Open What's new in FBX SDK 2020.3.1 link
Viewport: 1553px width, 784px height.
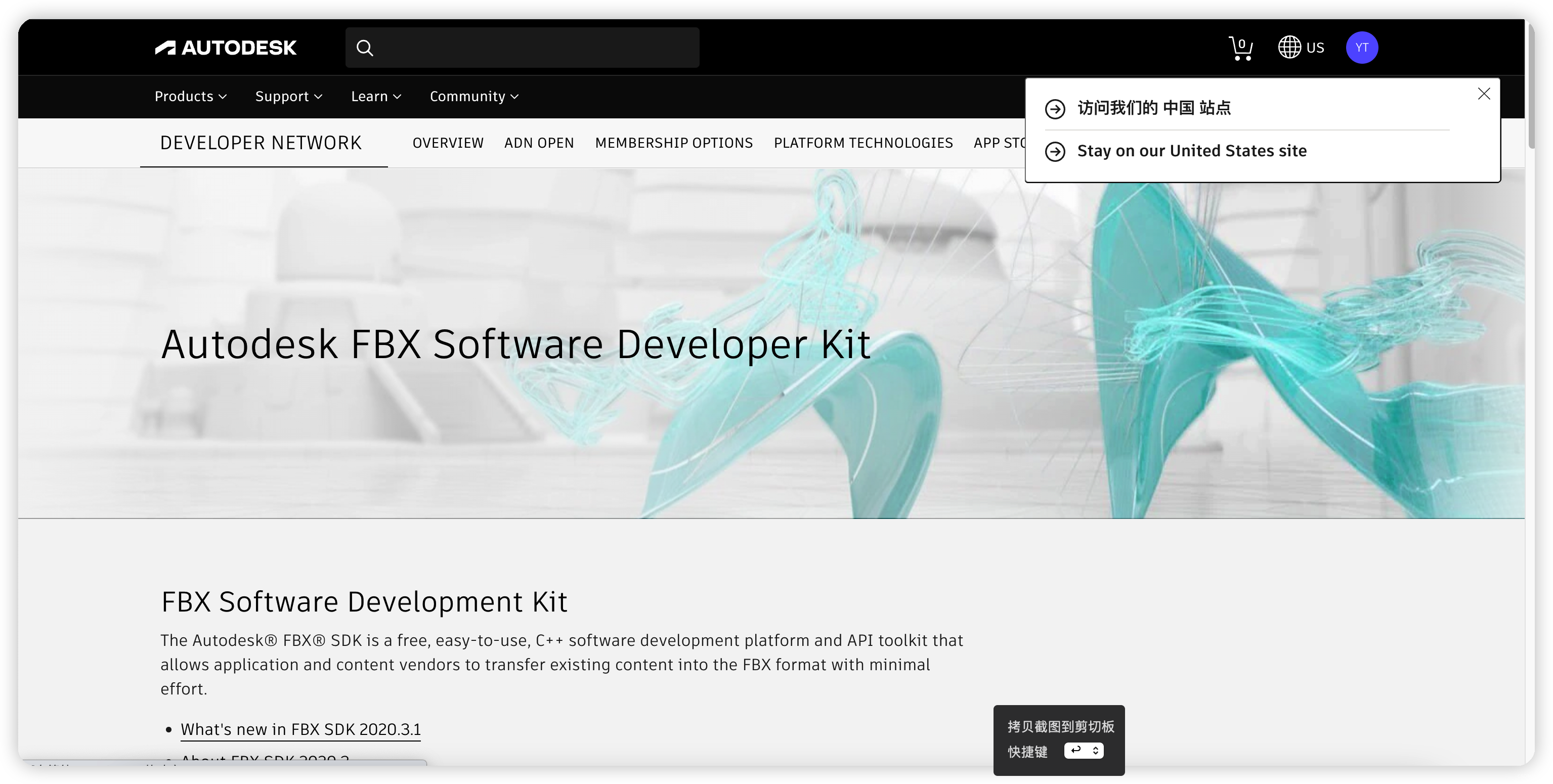point(300,729)
